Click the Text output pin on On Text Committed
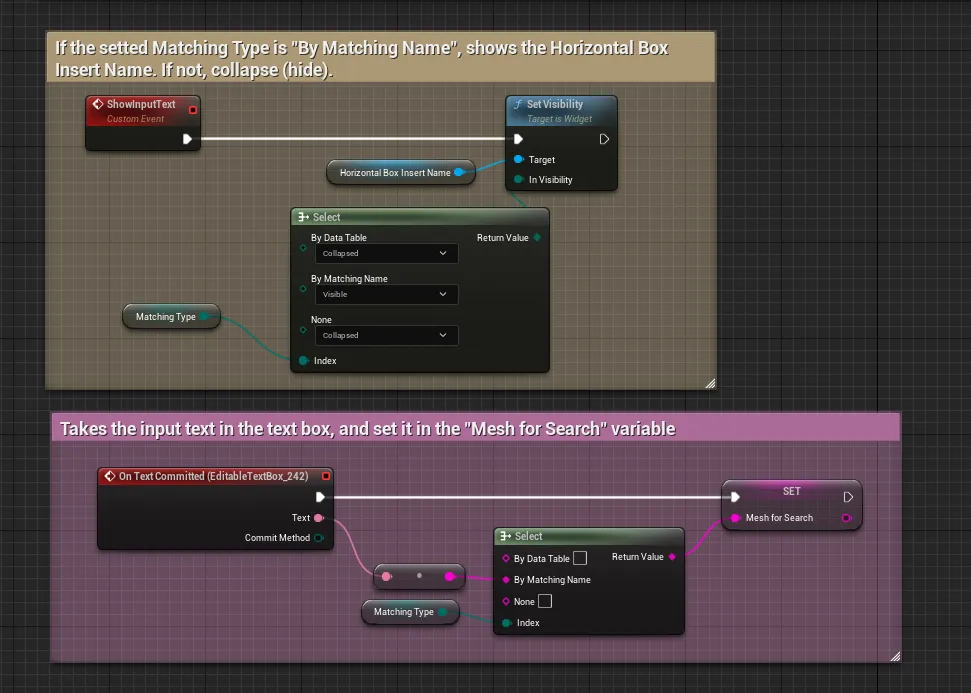The image size is (971, 693). (319, 518)
